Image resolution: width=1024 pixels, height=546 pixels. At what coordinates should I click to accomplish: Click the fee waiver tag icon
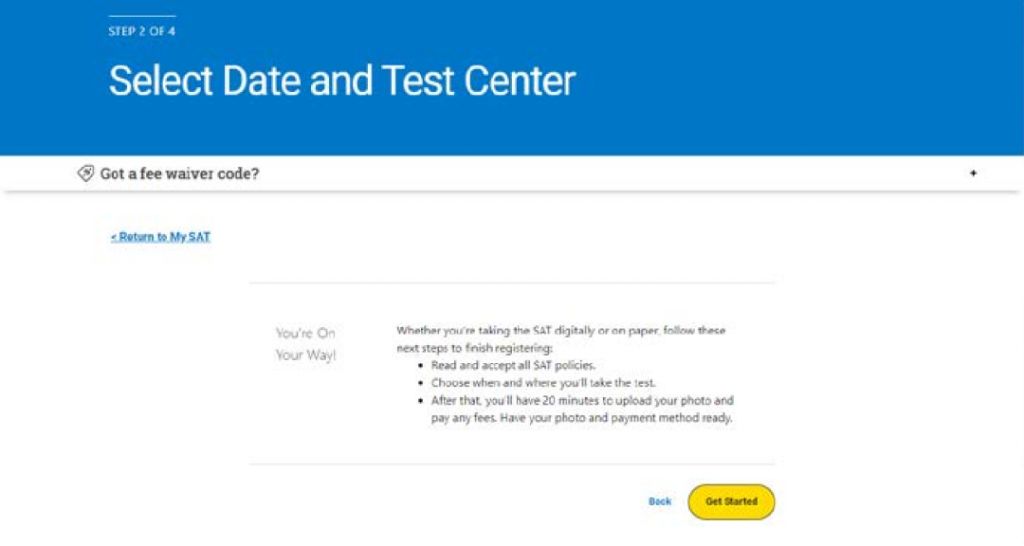(86, 173)
